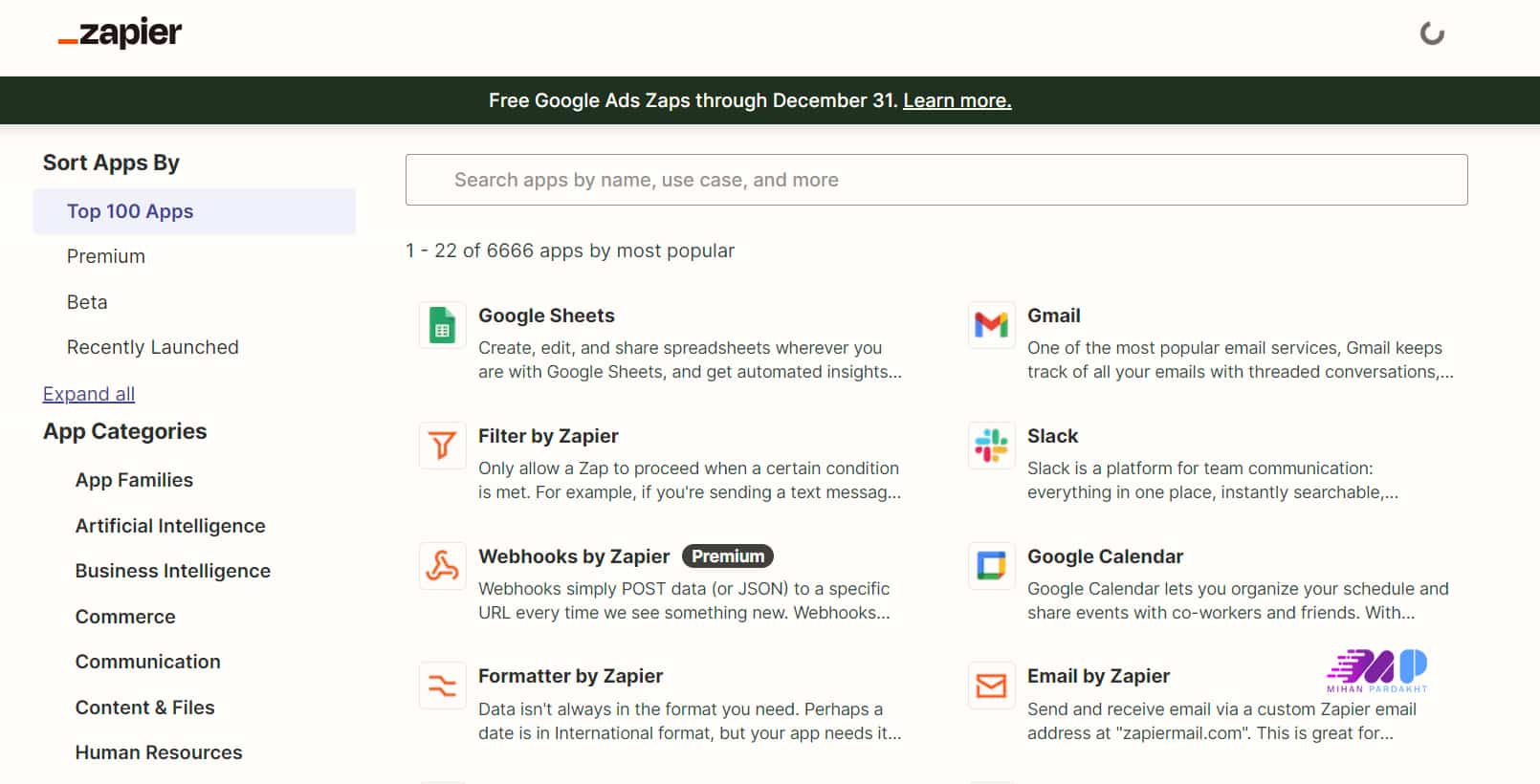Select the Filter by Zapier funnel icon
The image size is (1540, 784).
(442, 446)
